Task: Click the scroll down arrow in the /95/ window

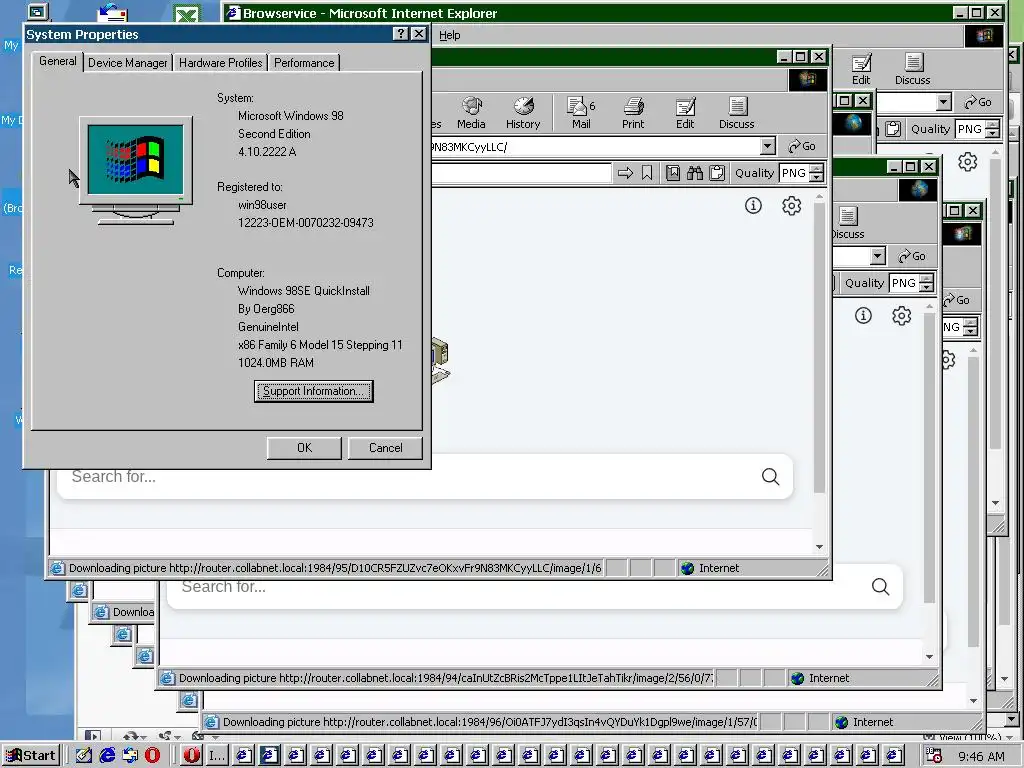Action: pyautogui.click(x=819, y=547)
